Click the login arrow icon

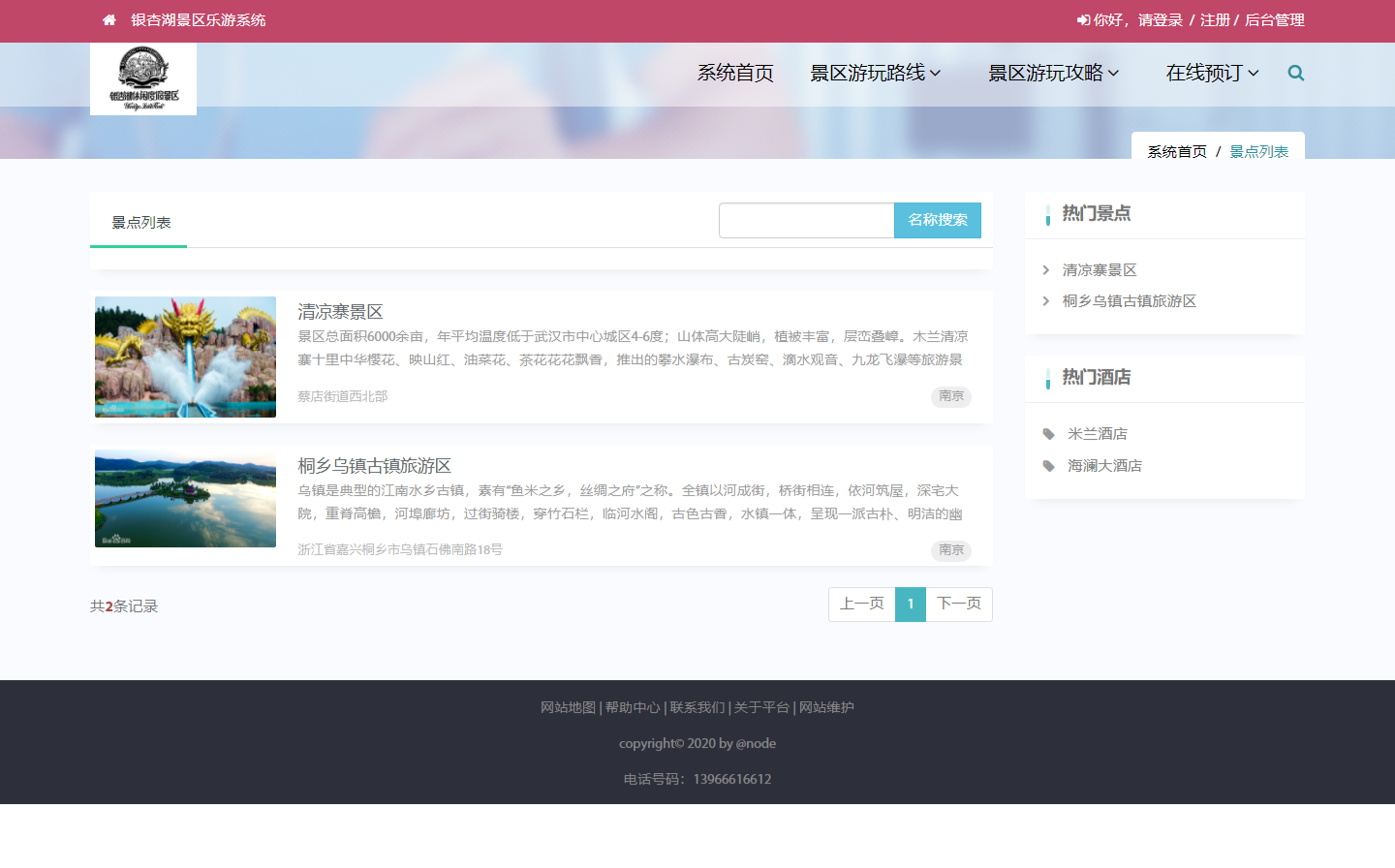click(x=1083, y=20)
